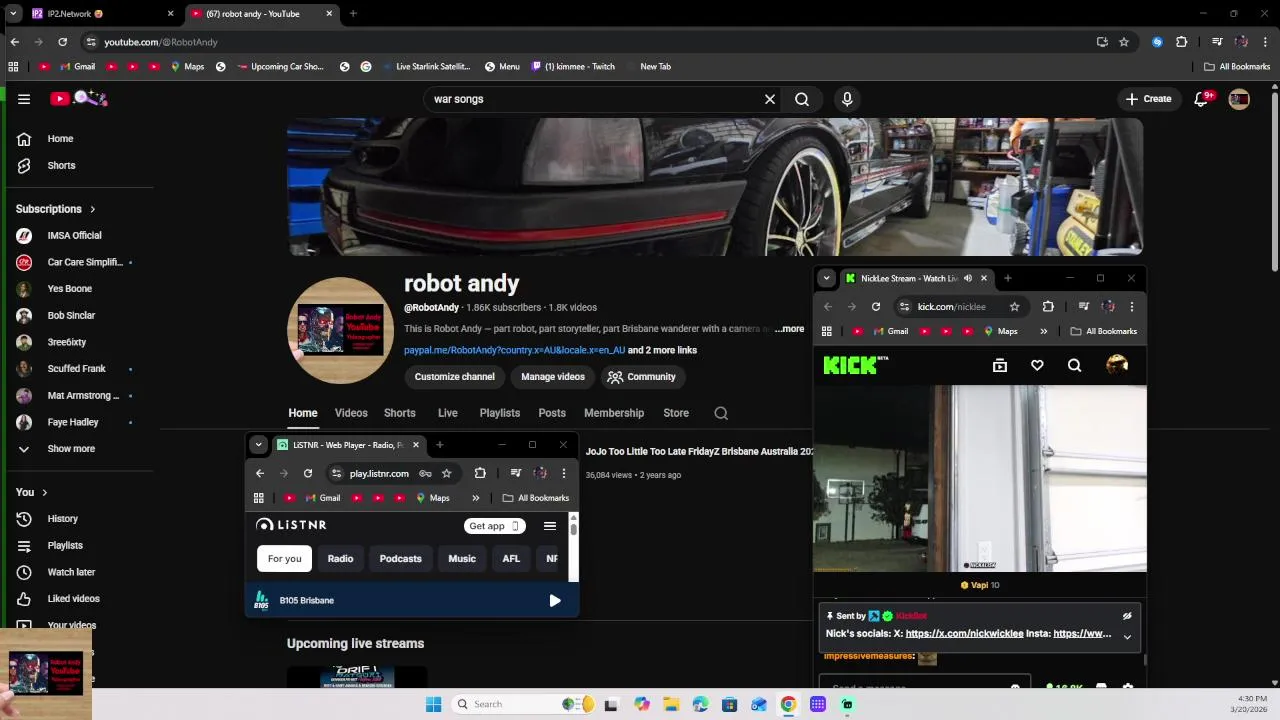View site information for youtube.com
The height and width of the screenshot is (720, 1280).
pos(91,42)
